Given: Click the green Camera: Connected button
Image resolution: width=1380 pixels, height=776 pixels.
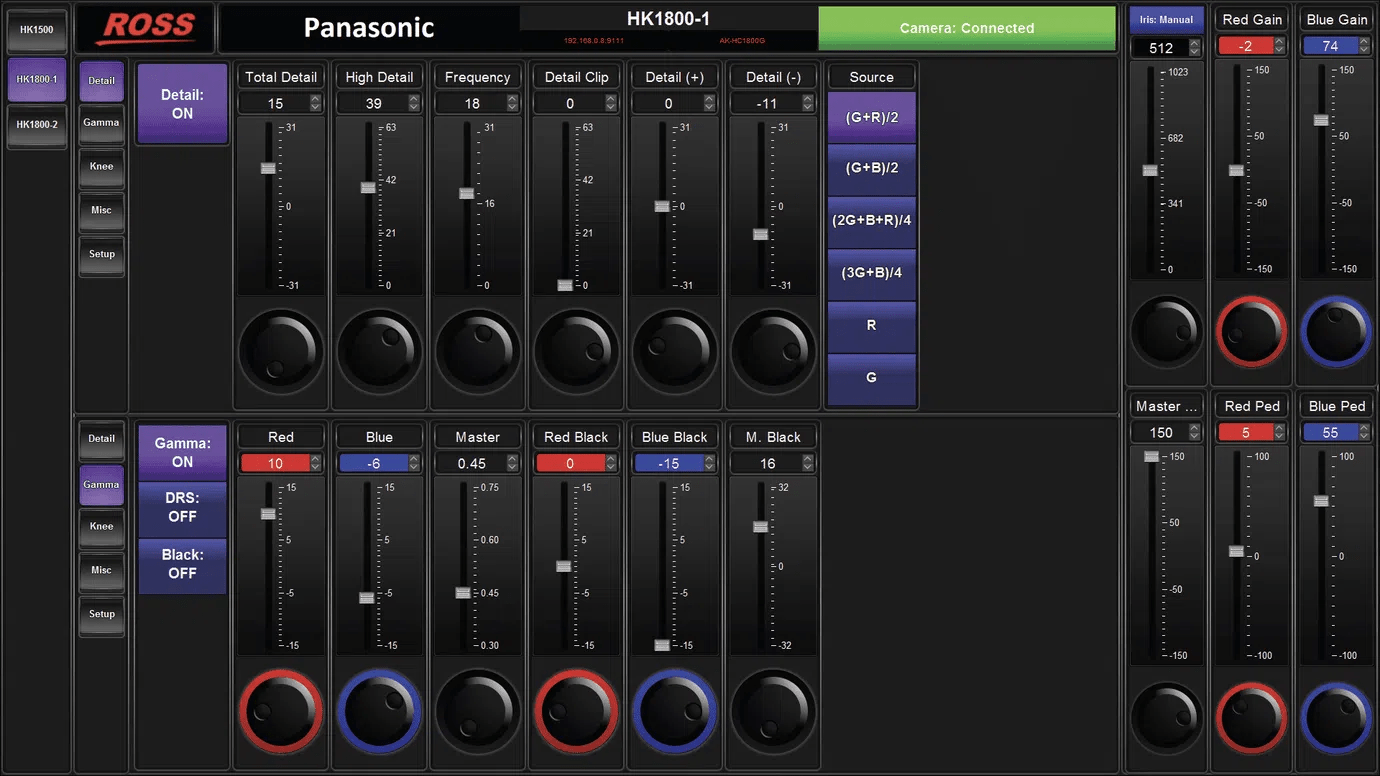Looking at the screenshot, I should (x=967, y=28).
